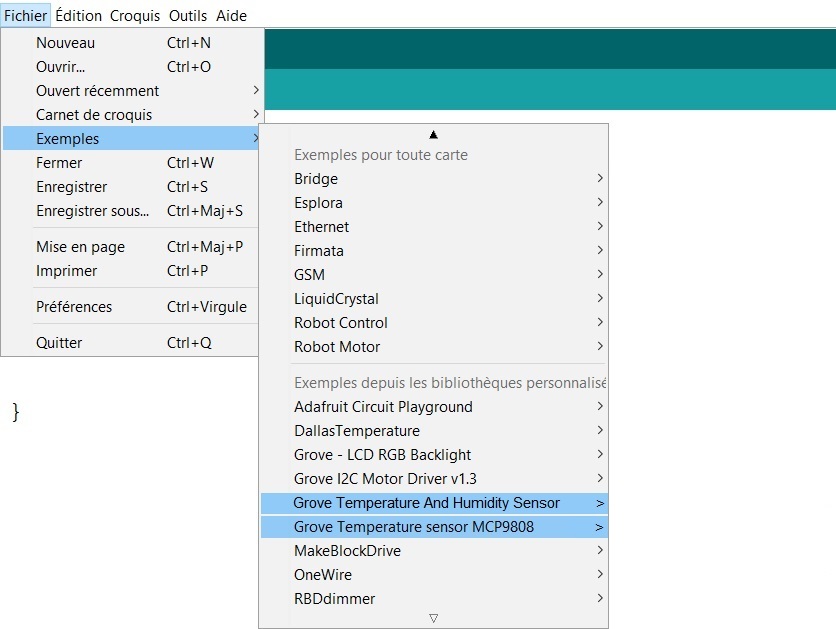Click the chevron on the MakeBlockDrive row

tap(600, 550)
